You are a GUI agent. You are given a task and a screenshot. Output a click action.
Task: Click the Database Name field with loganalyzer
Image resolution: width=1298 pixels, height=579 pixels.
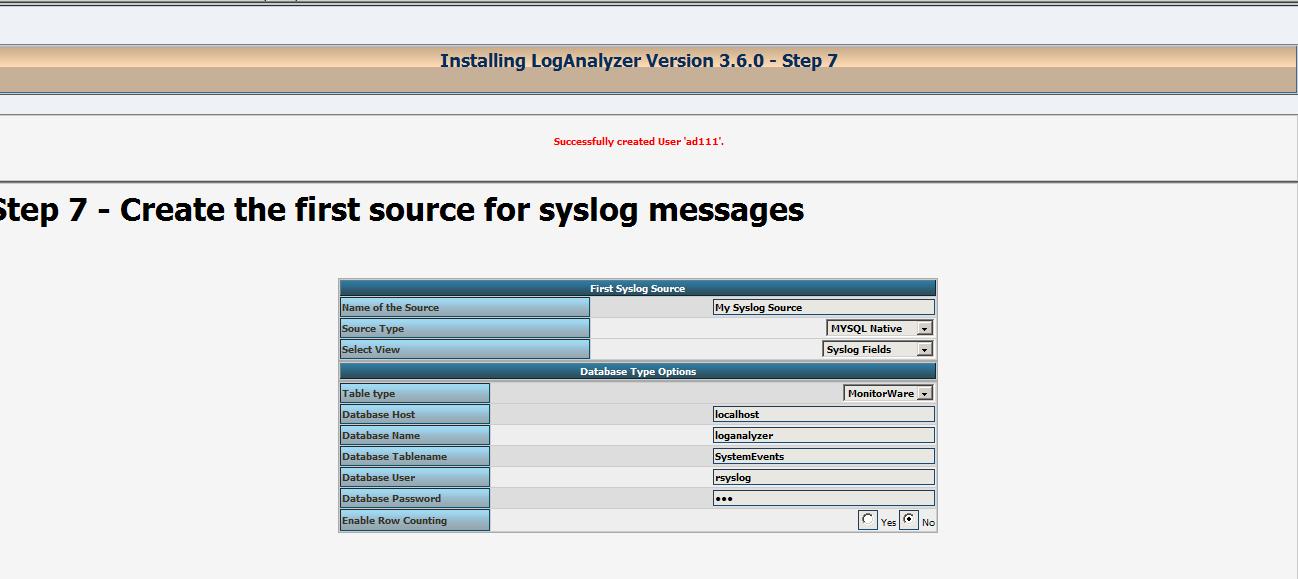pos(823,435)
